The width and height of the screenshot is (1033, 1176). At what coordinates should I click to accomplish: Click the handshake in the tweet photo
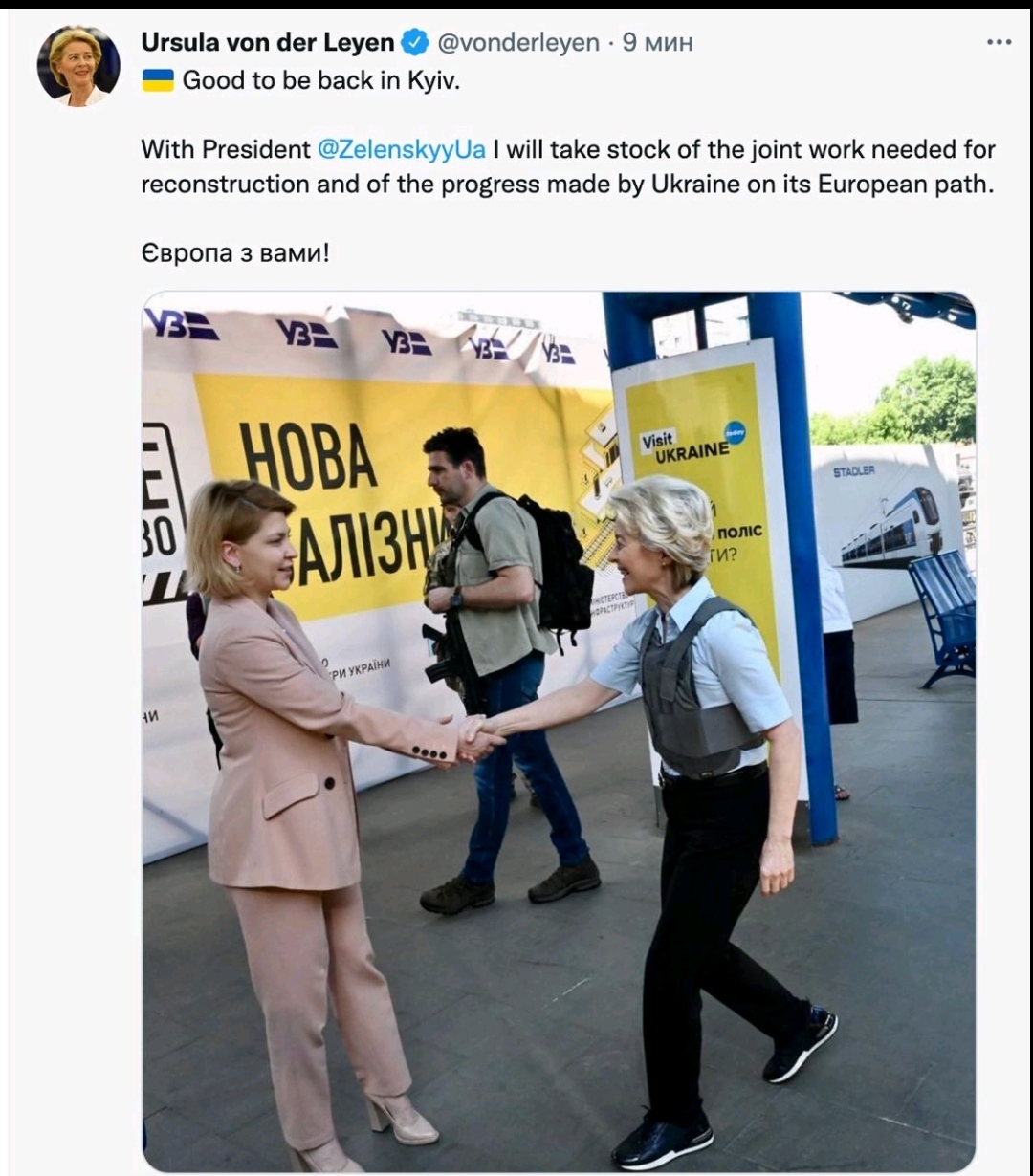click(478, 737)
